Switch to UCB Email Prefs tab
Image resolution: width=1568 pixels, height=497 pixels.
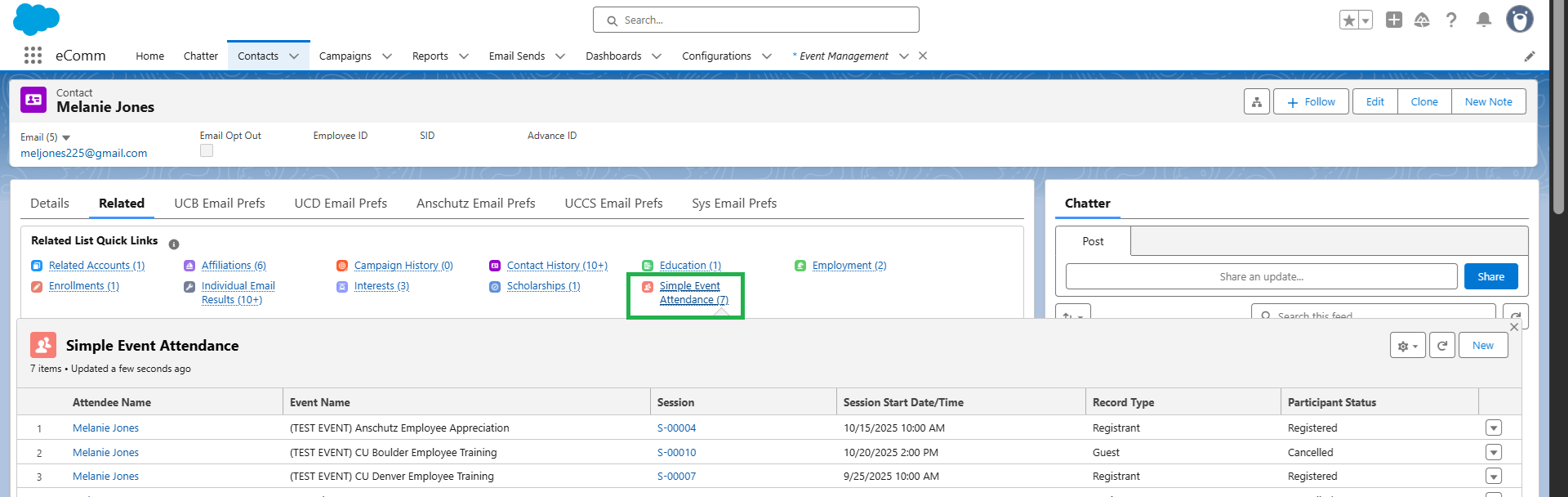point(220,203)
